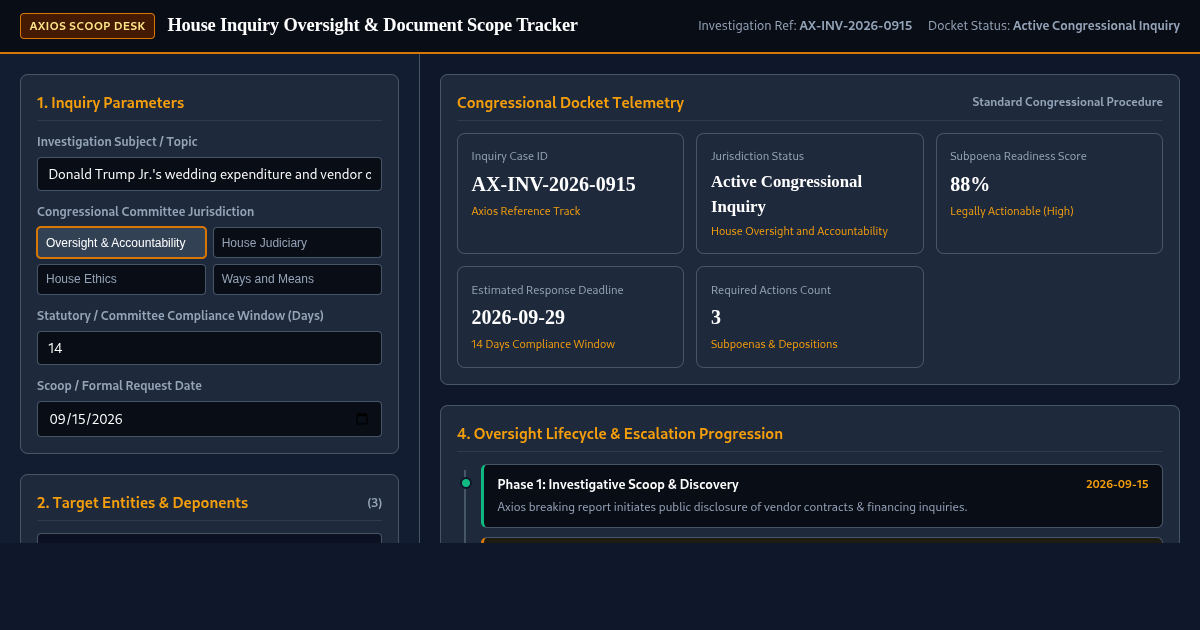Click the page title House Inquiry Oversight Tracker

tap(372, 25)
